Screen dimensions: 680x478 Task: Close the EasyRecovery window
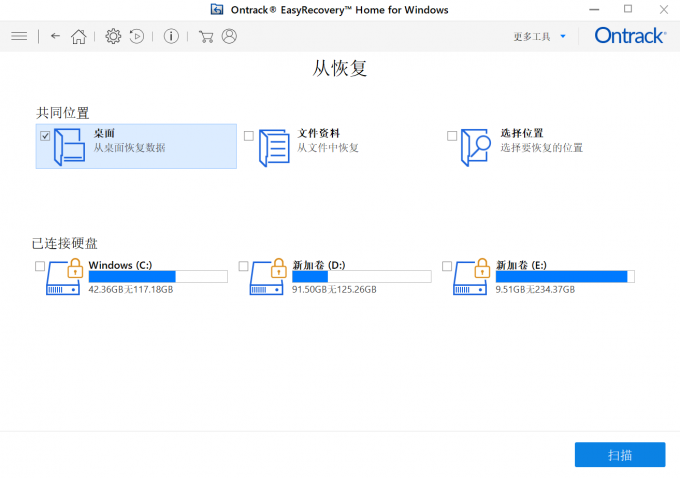664,9
